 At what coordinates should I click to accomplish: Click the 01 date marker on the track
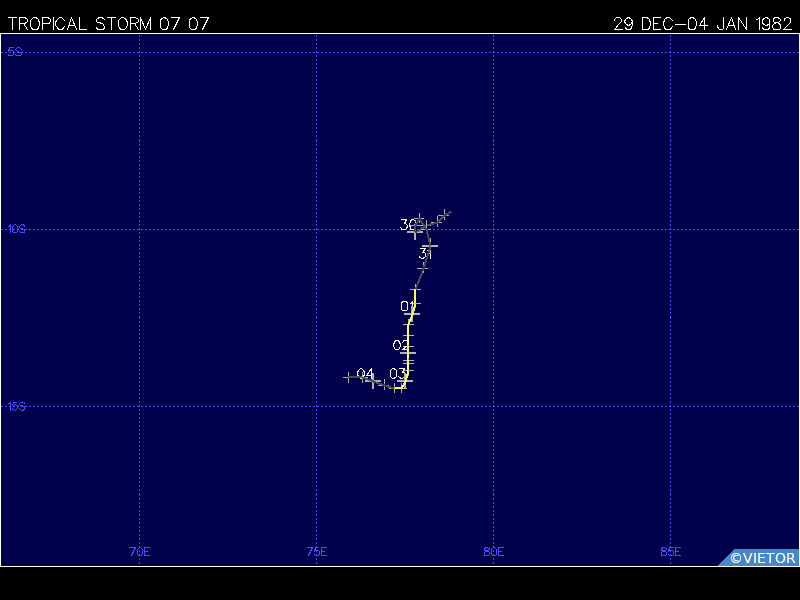(408, 306)
